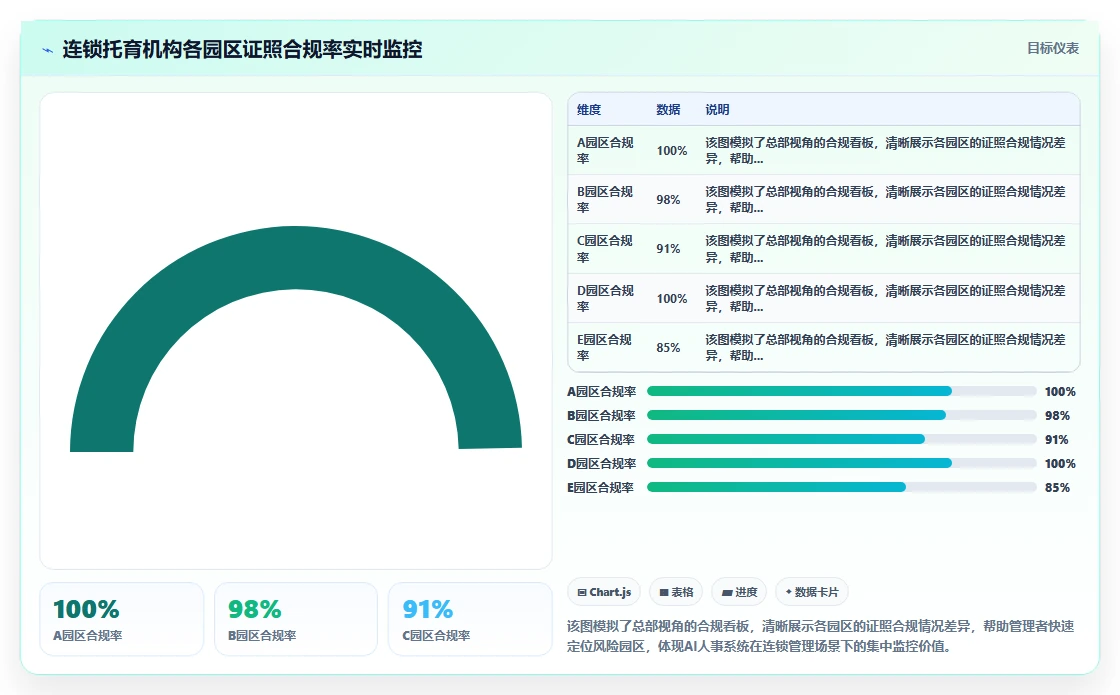Click the 维度 column header
The width and height of the screenshot is (1120, 695).
[589, 110]
